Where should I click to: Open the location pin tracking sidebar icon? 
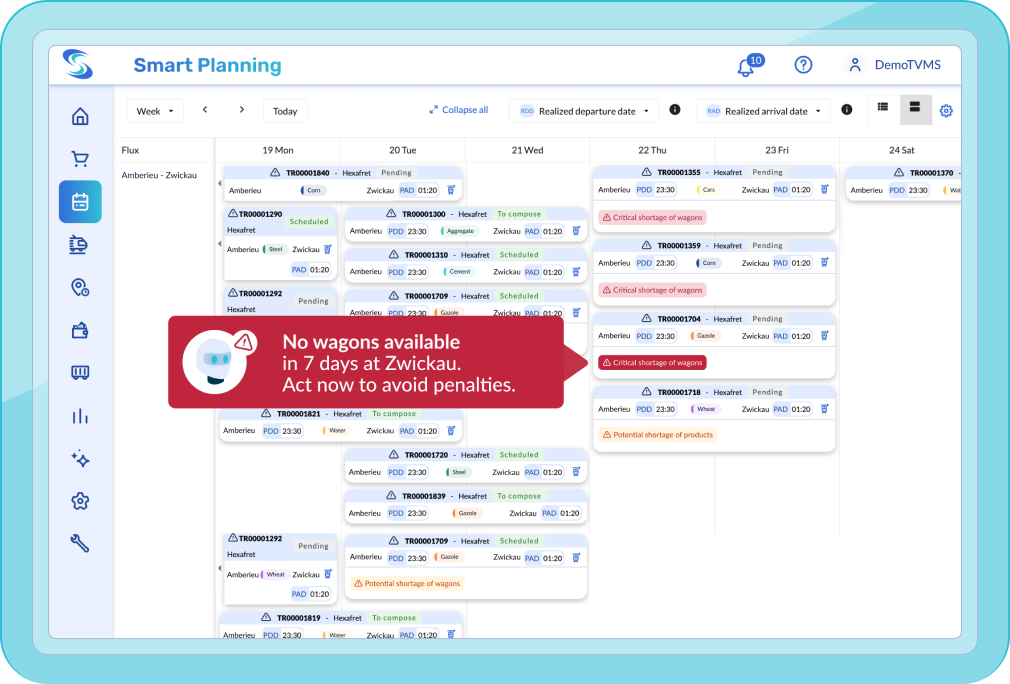click(80, 287)
